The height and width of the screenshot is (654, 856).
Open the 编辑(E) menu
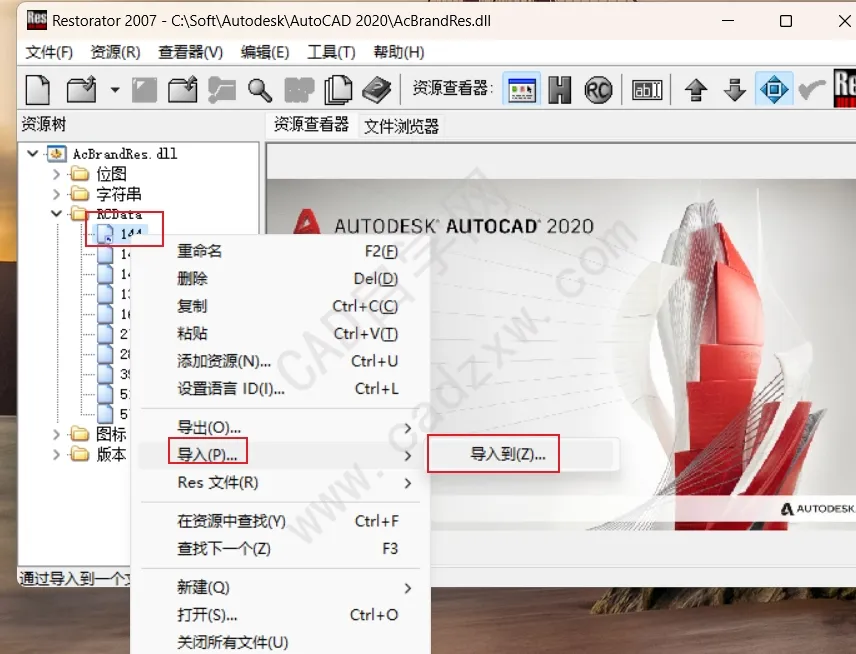pos(265,52)
